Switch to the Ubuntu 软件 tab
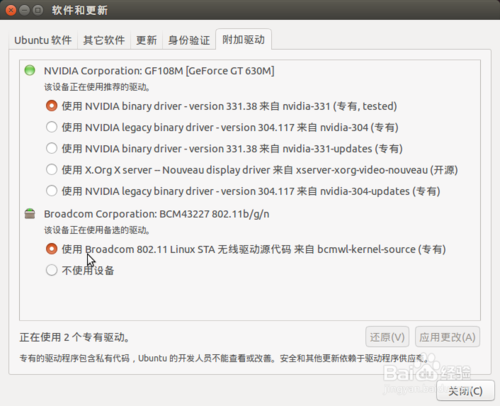500x406 pixels. [43, 40]
